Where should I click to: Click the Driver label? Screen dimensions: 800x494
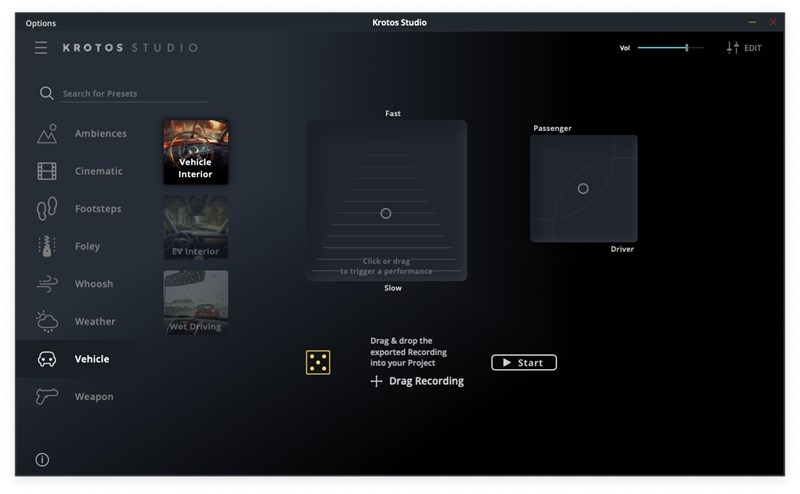[x=622, y=249]
